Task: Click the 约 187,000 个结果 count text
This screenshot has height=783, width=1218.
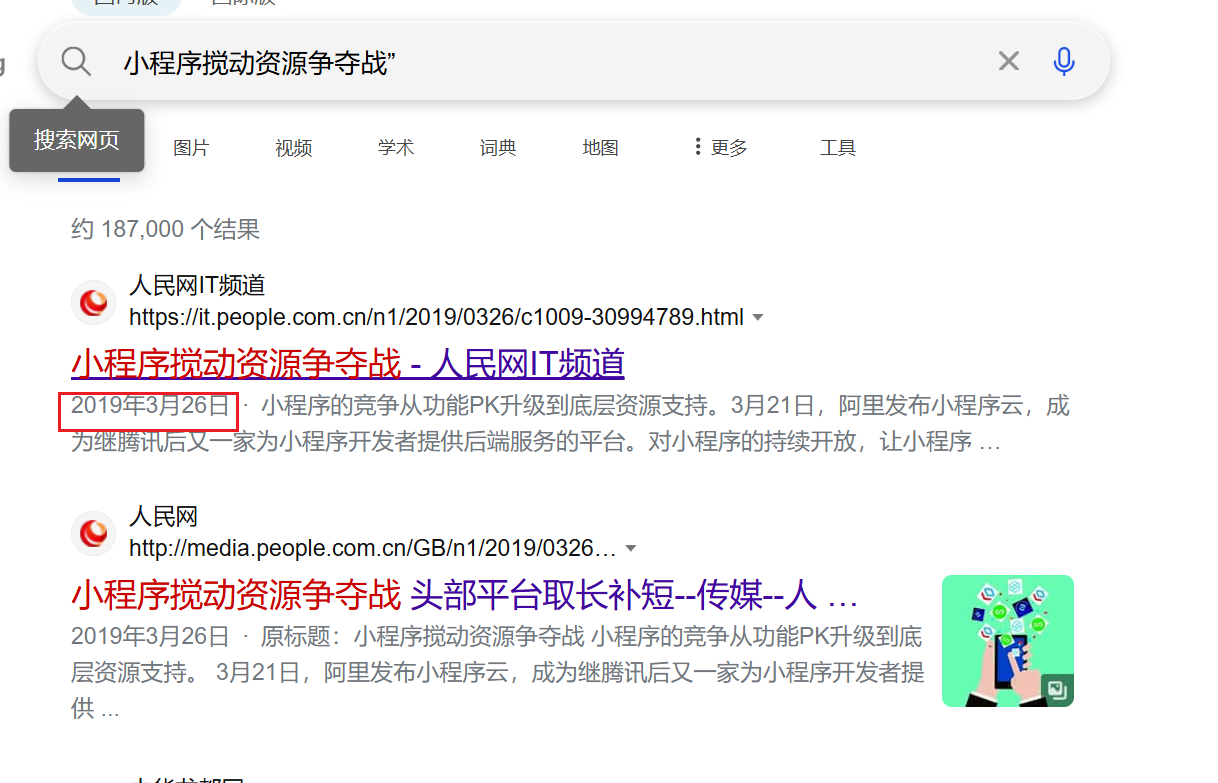Action: (x=166, y=230)
